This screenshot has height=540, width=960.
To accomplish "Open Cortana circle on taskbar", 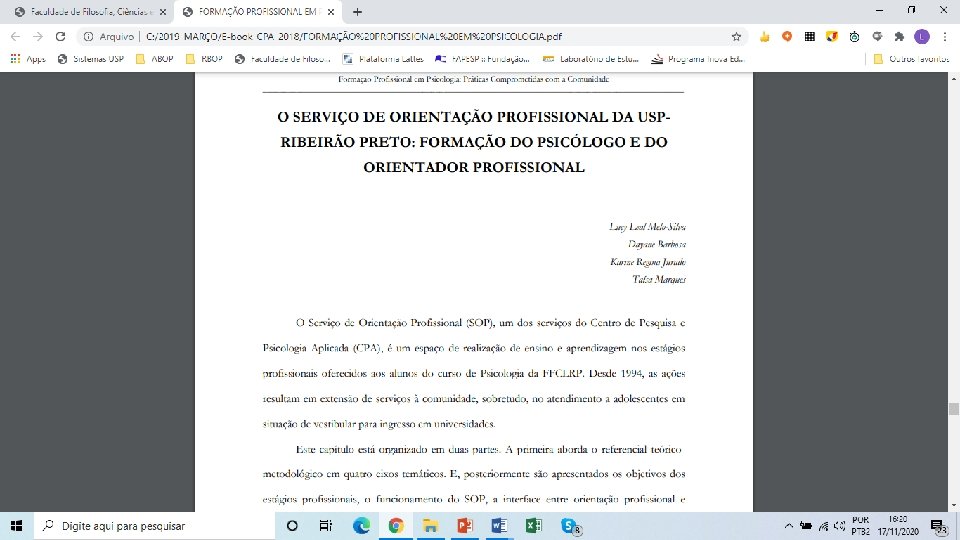I will click(292, 526).
